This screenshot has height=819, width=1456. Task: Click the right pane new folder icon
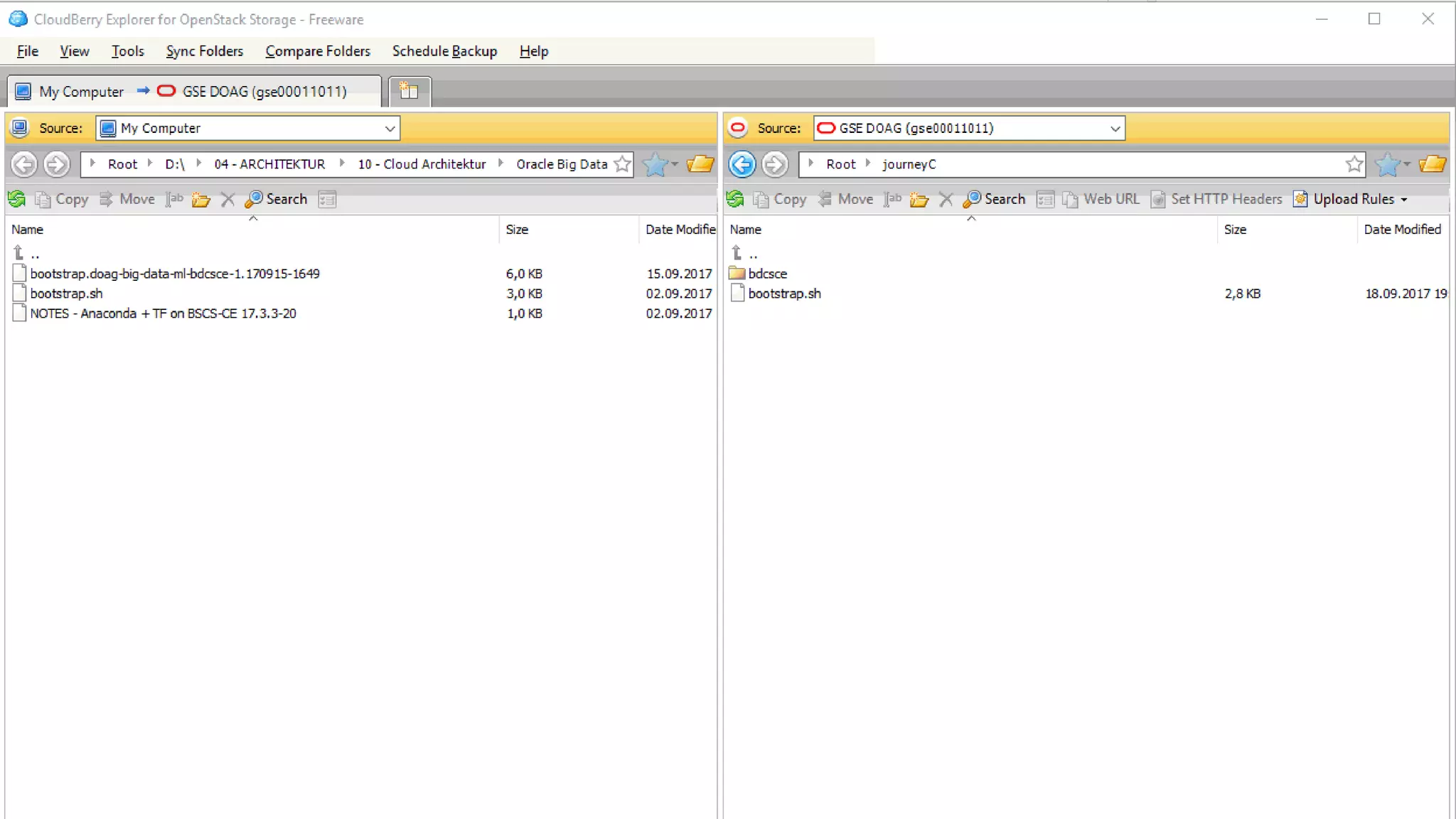coord(919,199)
